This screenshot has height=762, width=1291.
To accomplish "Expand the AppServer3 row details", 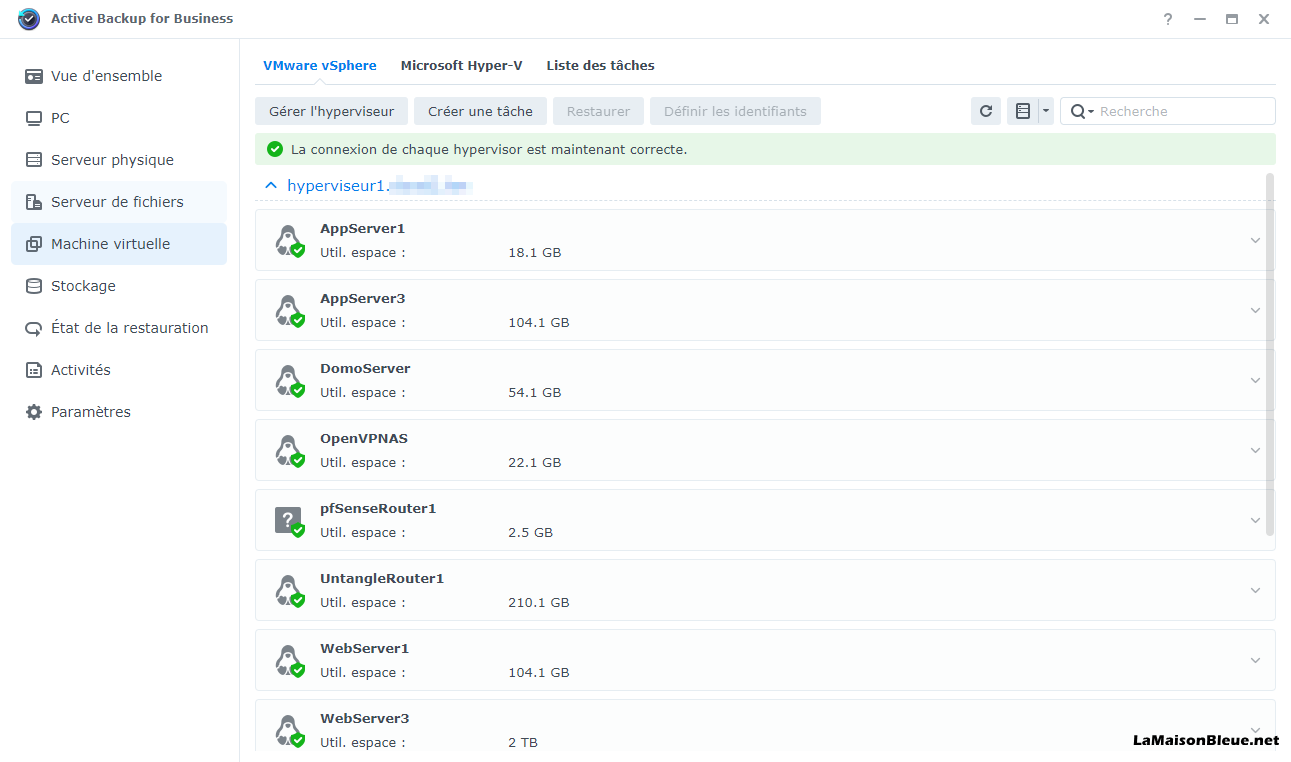I will click(x=1255, y=310).
